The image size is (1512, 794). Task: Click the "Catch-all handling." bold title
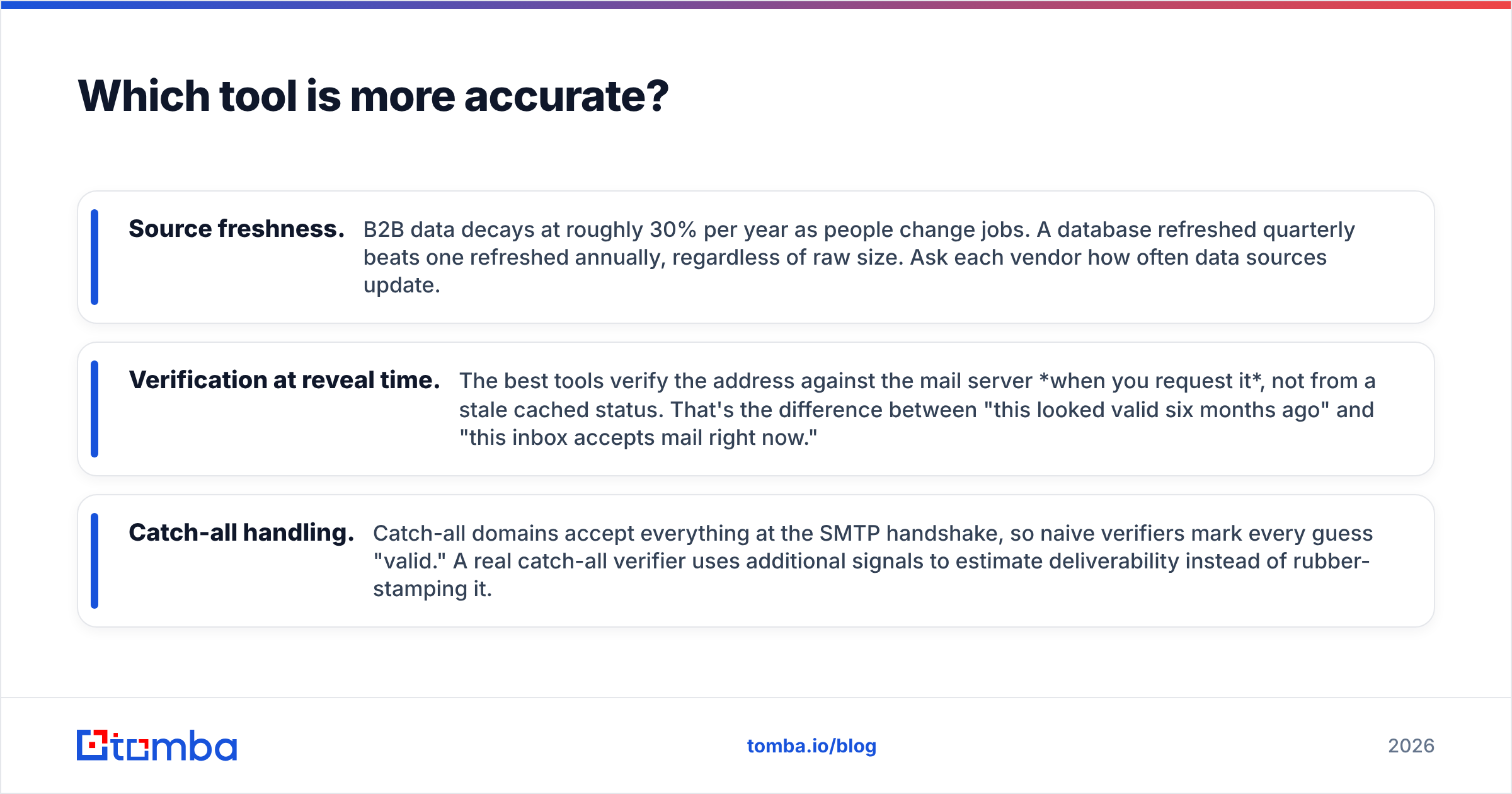click(x=241, y=532)
